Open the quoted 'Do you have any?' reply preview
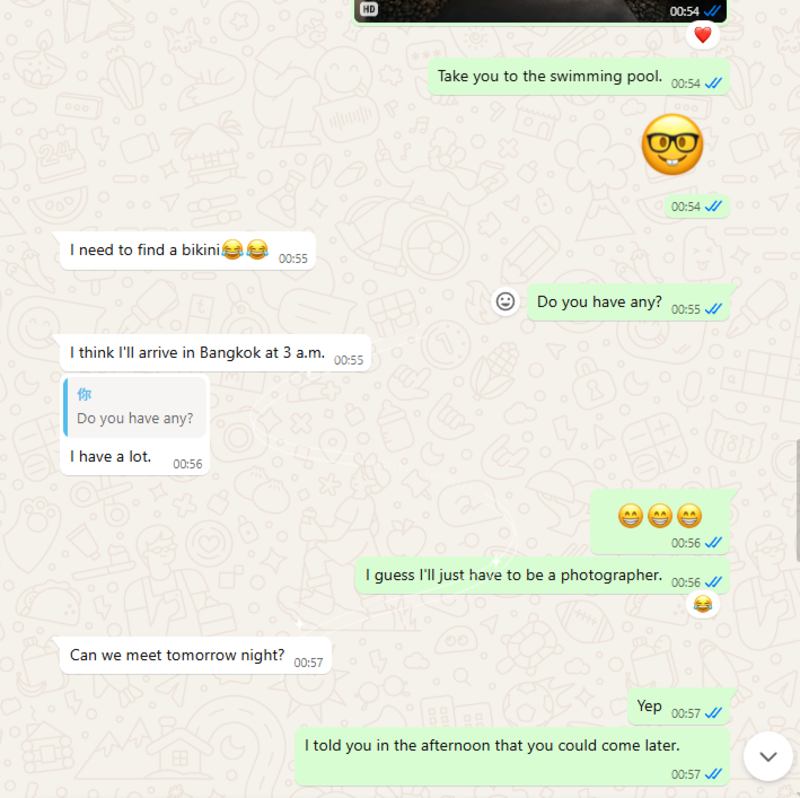 (136, 407)
